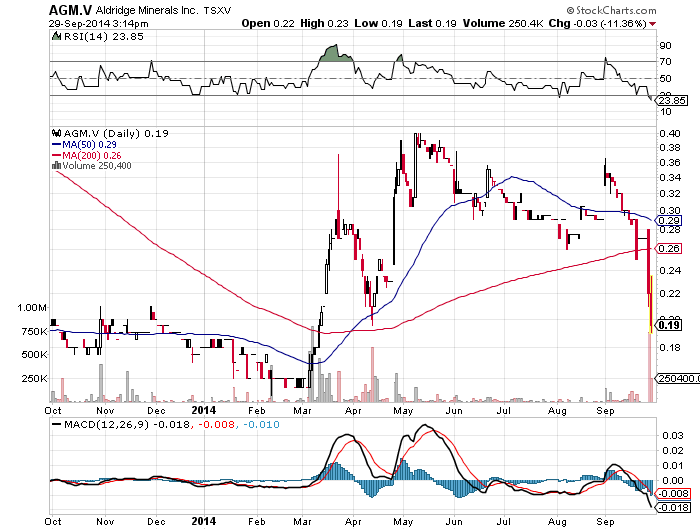Click the MACD black legend line
Screen dimensions: 700x530
(x=57, y=424)
